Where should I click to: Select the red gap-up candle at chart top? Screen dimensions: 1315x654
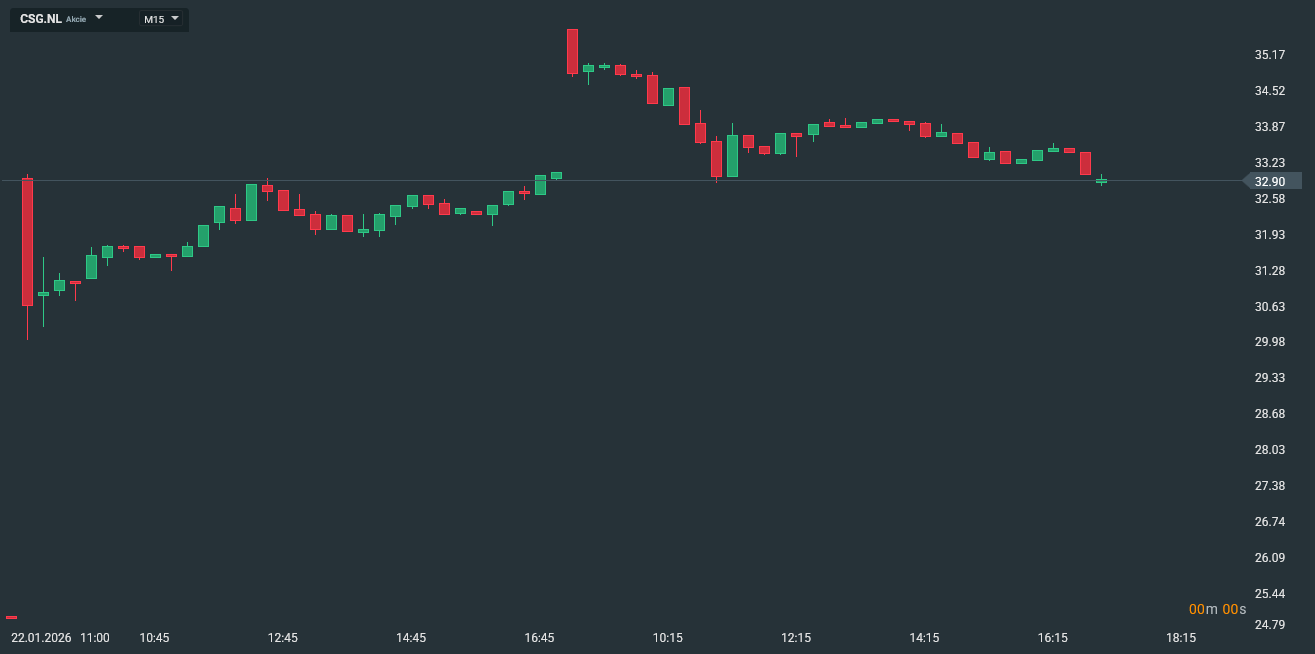572,51
